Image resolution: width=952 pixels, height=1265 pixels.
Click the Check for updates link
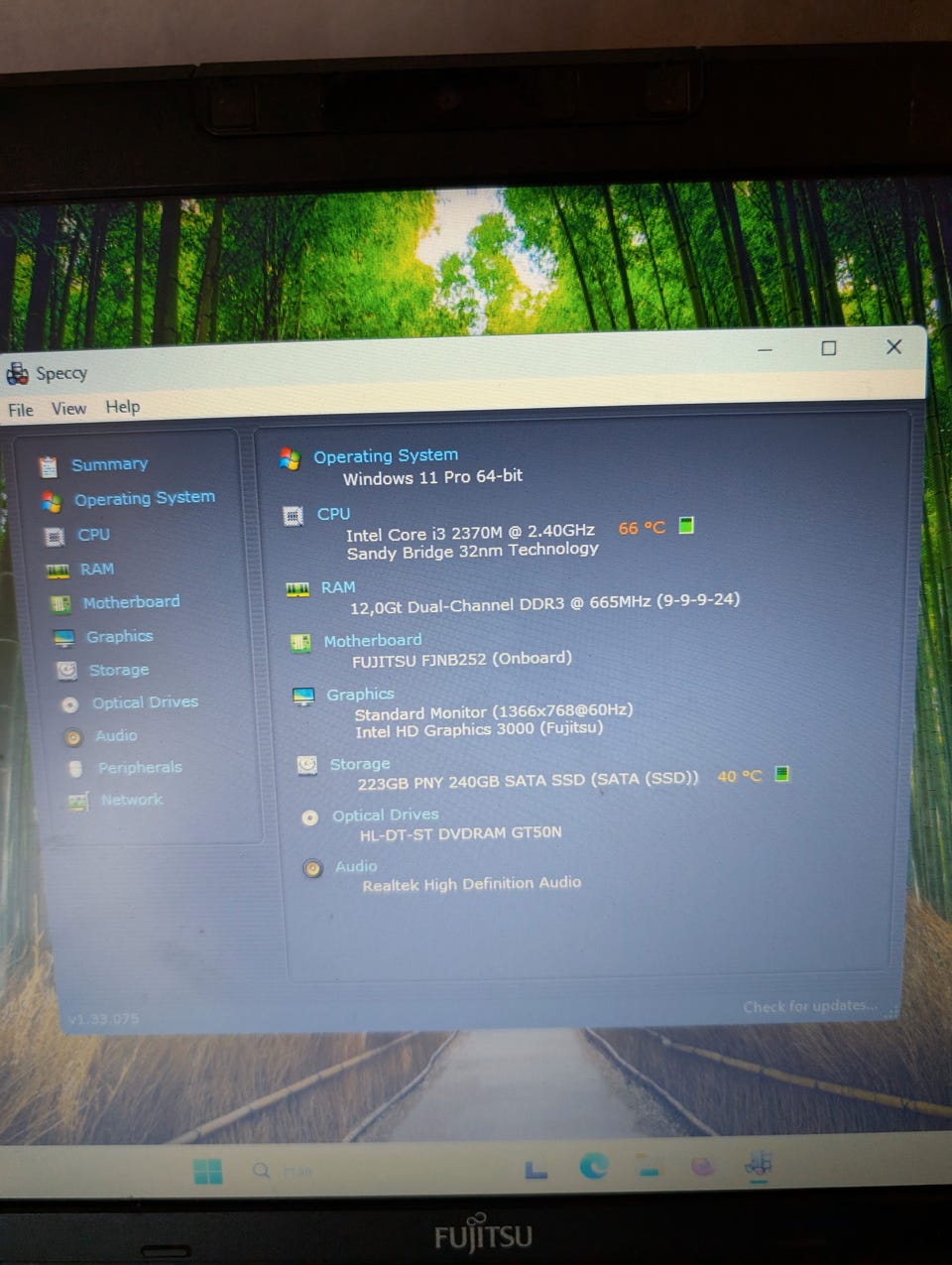[x=810, y=1006]
